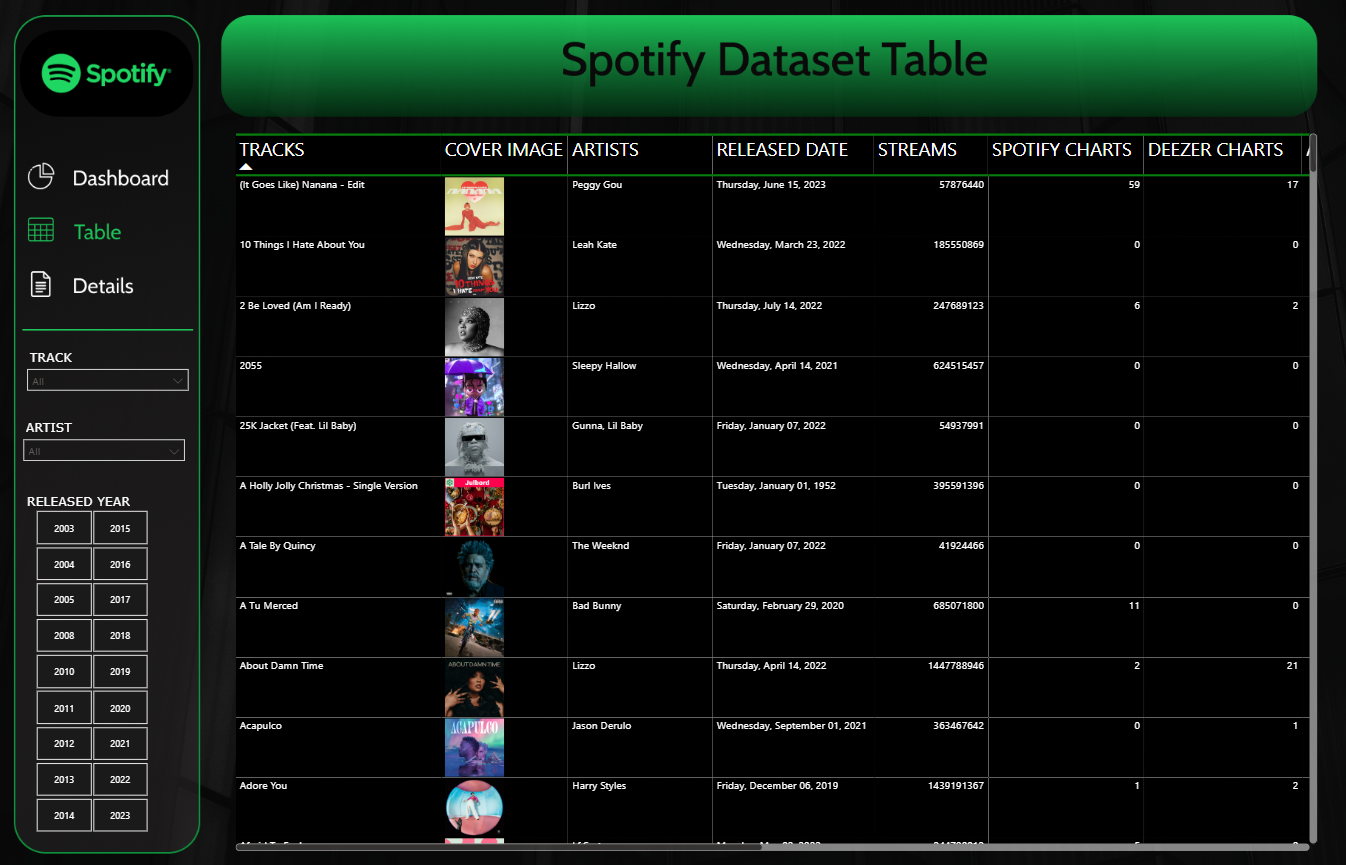Click the 2020 year button

point(120,708)
